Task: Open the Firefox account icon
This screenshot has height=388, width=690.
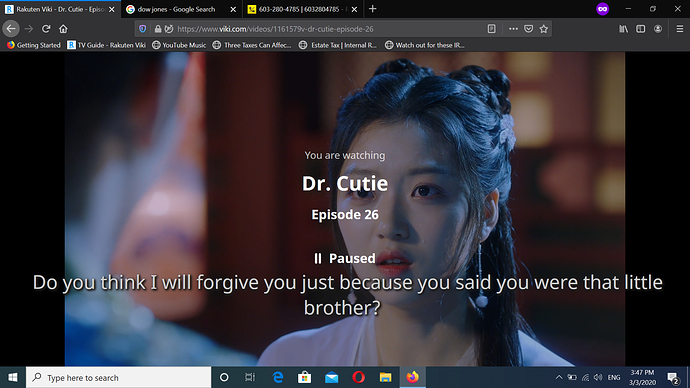Action: pos(658,29)
